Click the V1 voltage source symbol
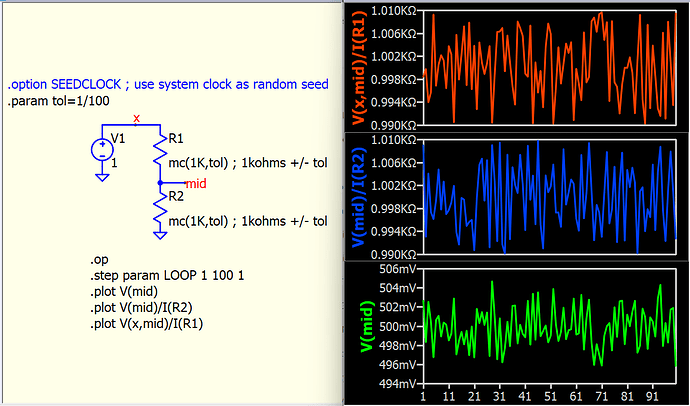The width and height of the screenshot is (690, 406). coord(102,150)
